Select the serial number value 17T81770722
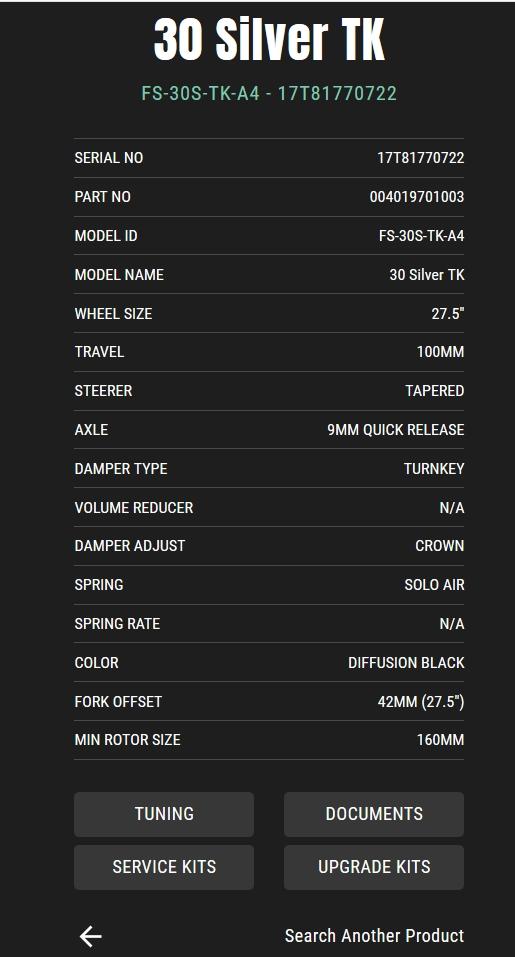The image size is (515, 957). [420, 158]
